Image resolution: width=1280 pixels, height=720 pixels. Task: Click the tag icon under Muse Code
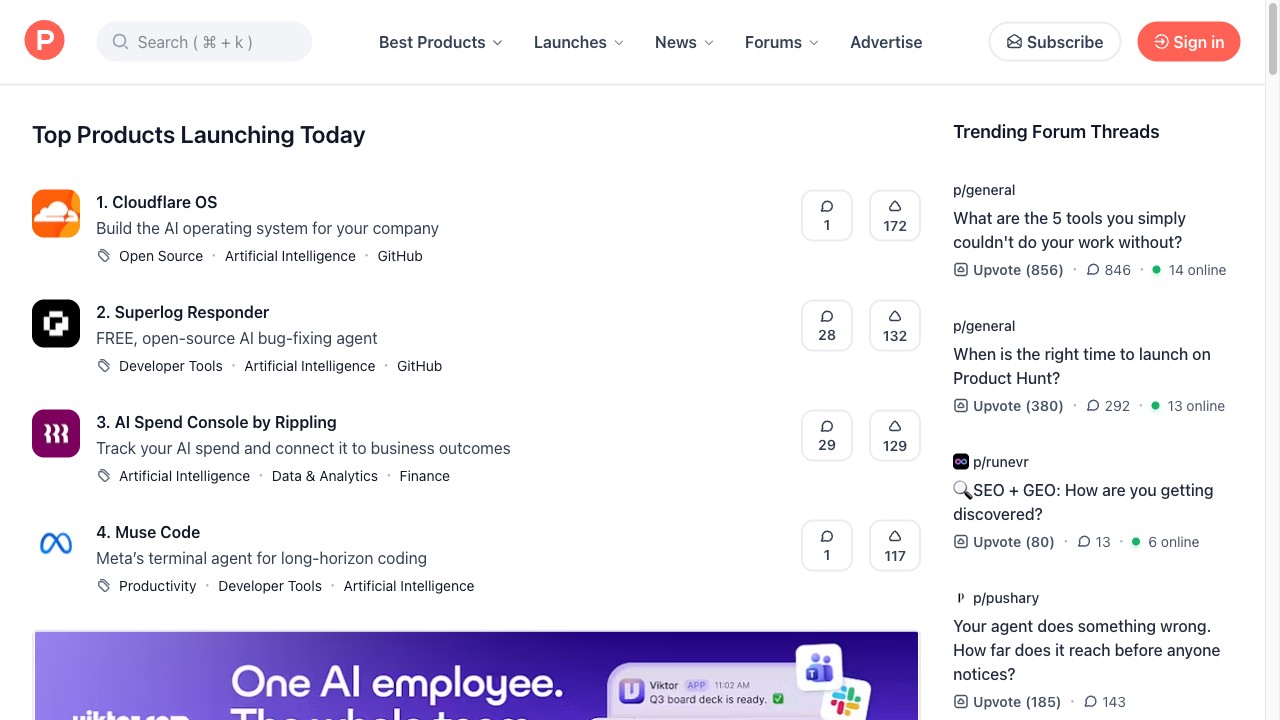tap(103, 586)
